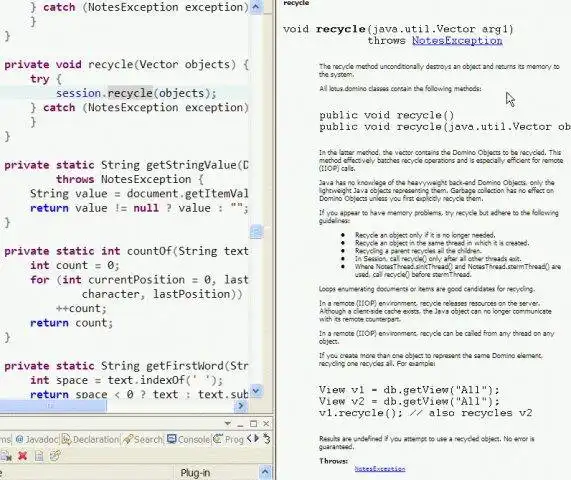Click editor vertical scrollbar down arrow
Image resolution: width=571 pixels, height=480 pixels.
pyautogui.click(x=256, y=391)
